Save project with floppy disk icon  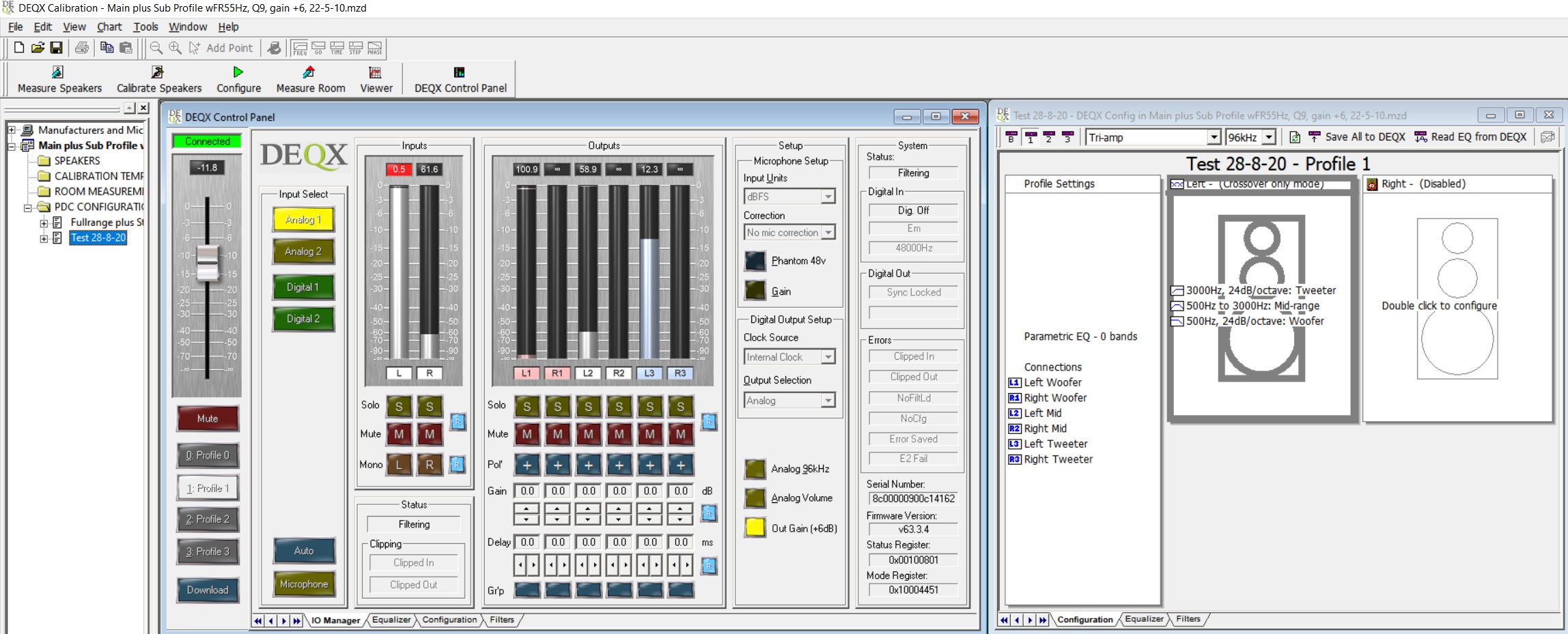coord(57,48)
